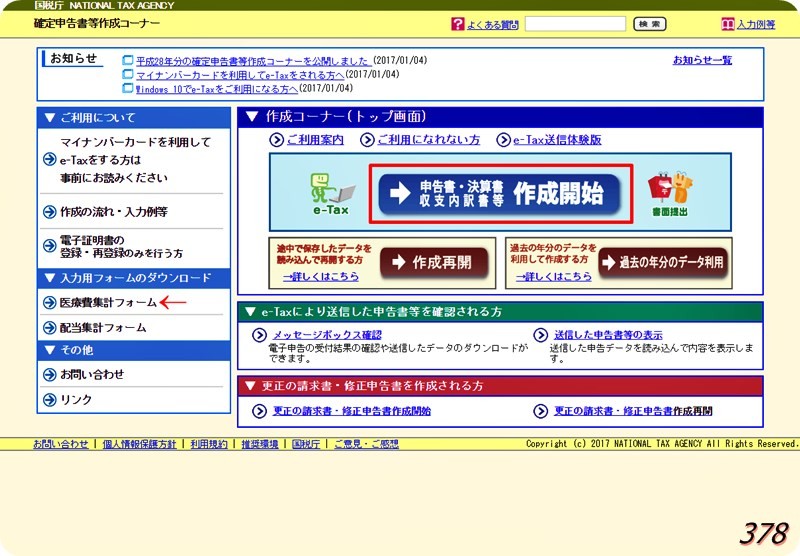Click the circled arrow beside 送信した申告書等の表示
This screenshot has height=556, width=800.
[x=540, y=335]
